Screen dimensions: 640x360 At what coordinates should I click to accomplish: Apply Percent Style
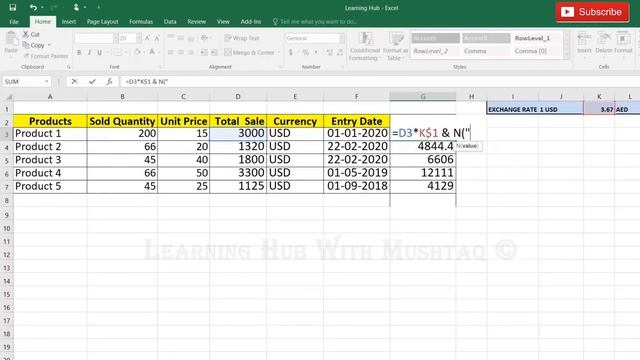tap(305, 52)
